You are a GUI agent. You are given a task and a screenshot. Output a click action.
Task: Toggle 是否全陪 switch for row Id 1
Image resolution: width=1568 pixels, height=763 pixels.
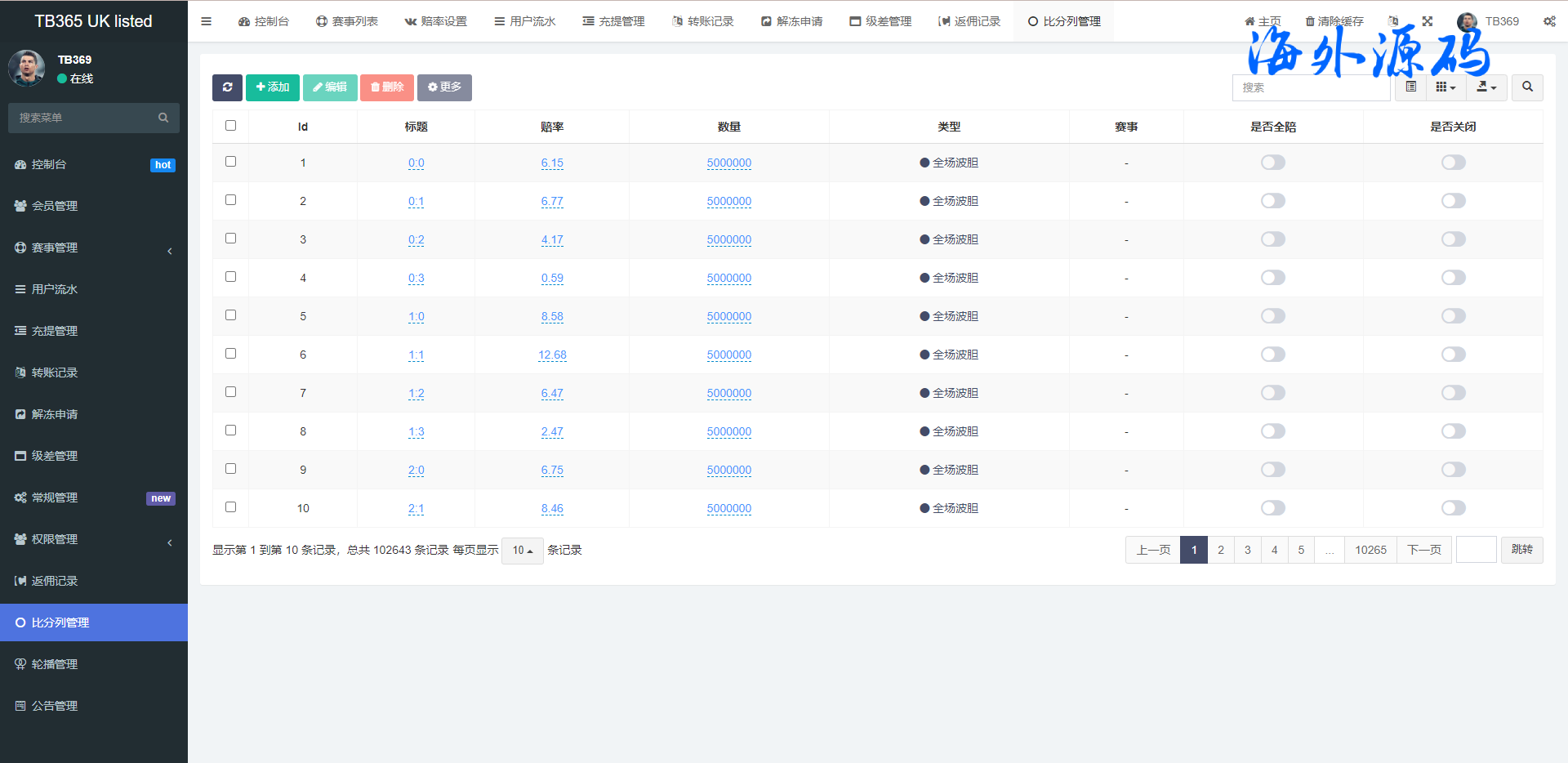(x=1272, y=163)
